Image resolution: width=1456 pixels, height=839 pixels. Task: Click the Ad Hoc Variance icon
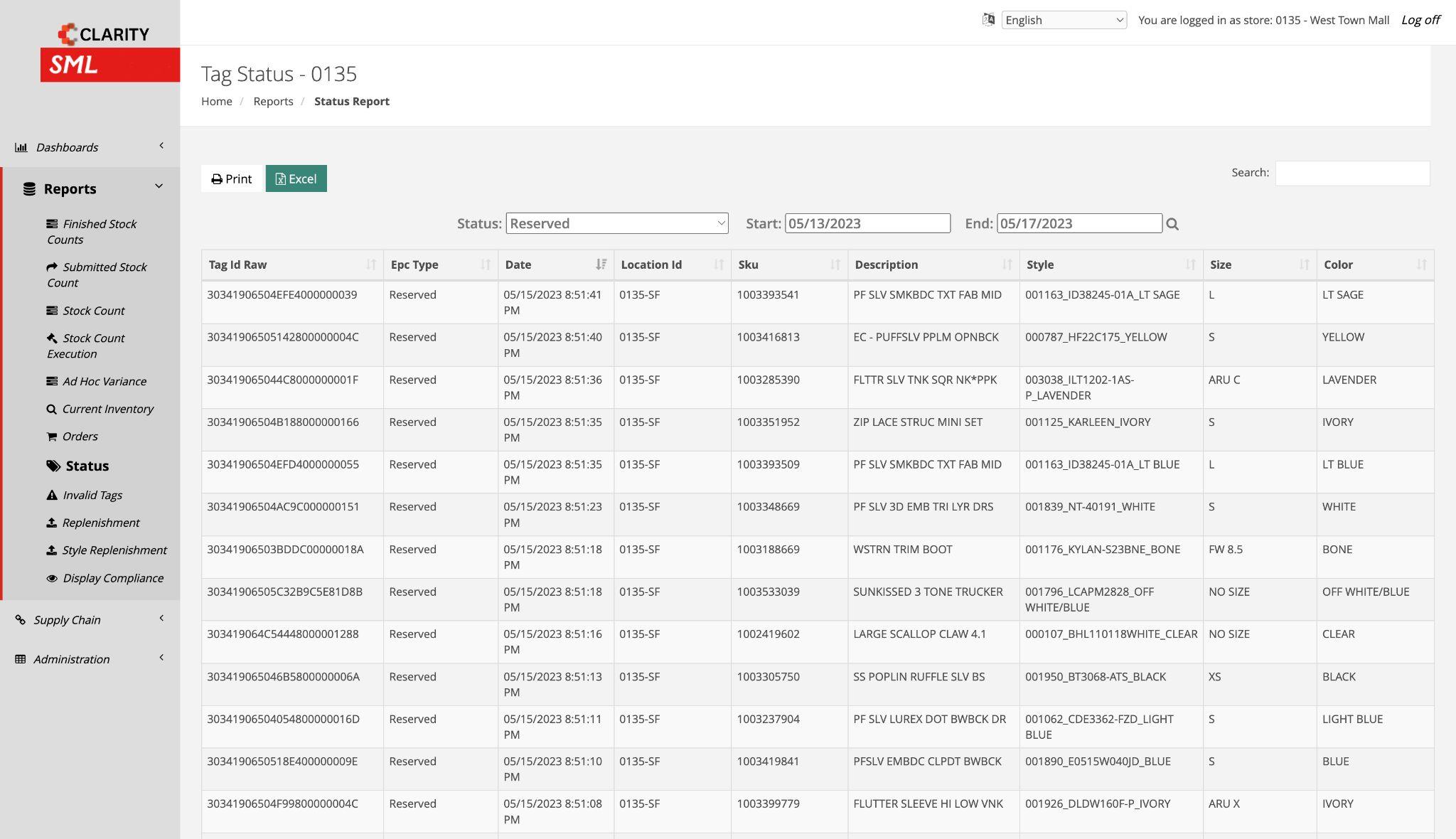coord(52,381)
